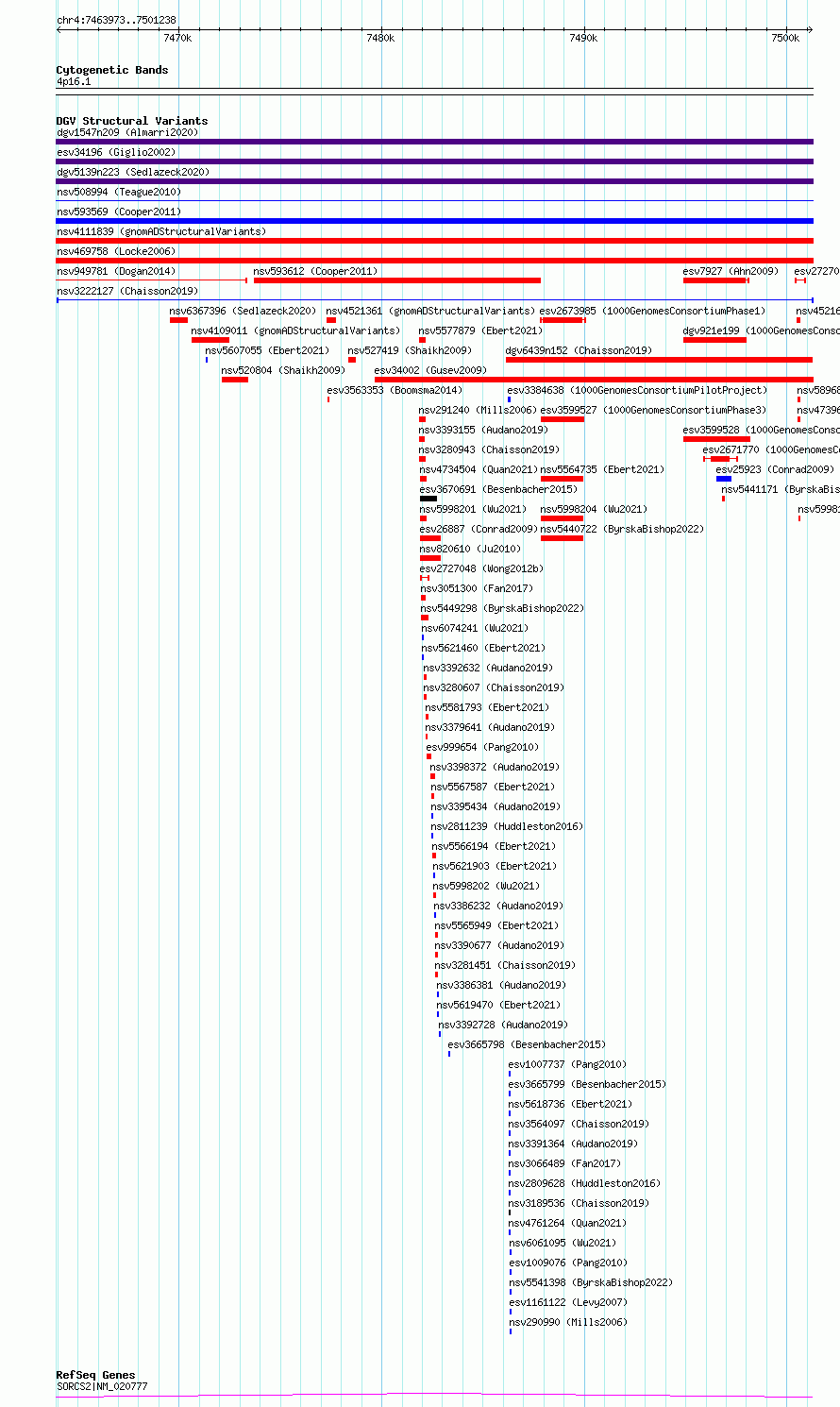Select the esv1161122 (Levy2007) label
This screenshot has width=840, height=1407.
click(x=568, y=1302)
